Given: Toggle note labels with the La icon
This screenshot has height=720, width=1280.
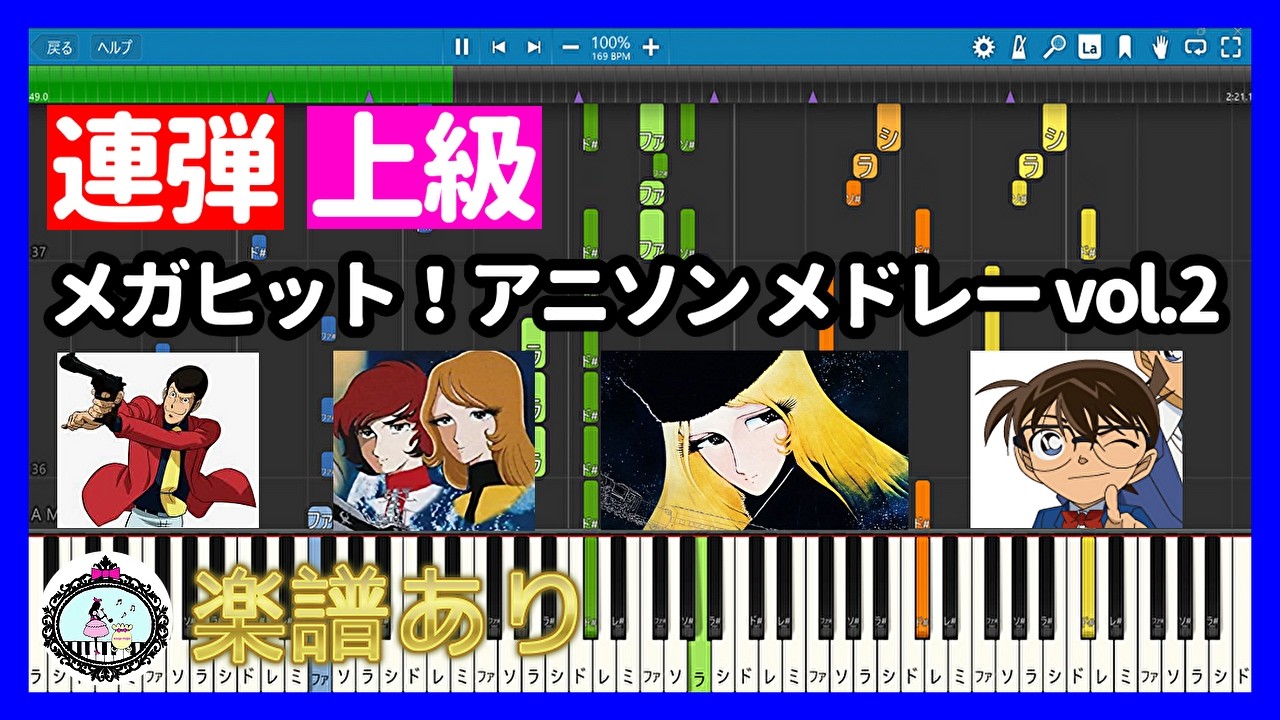Looking at the screenshot, I should tap(1089, 47).
